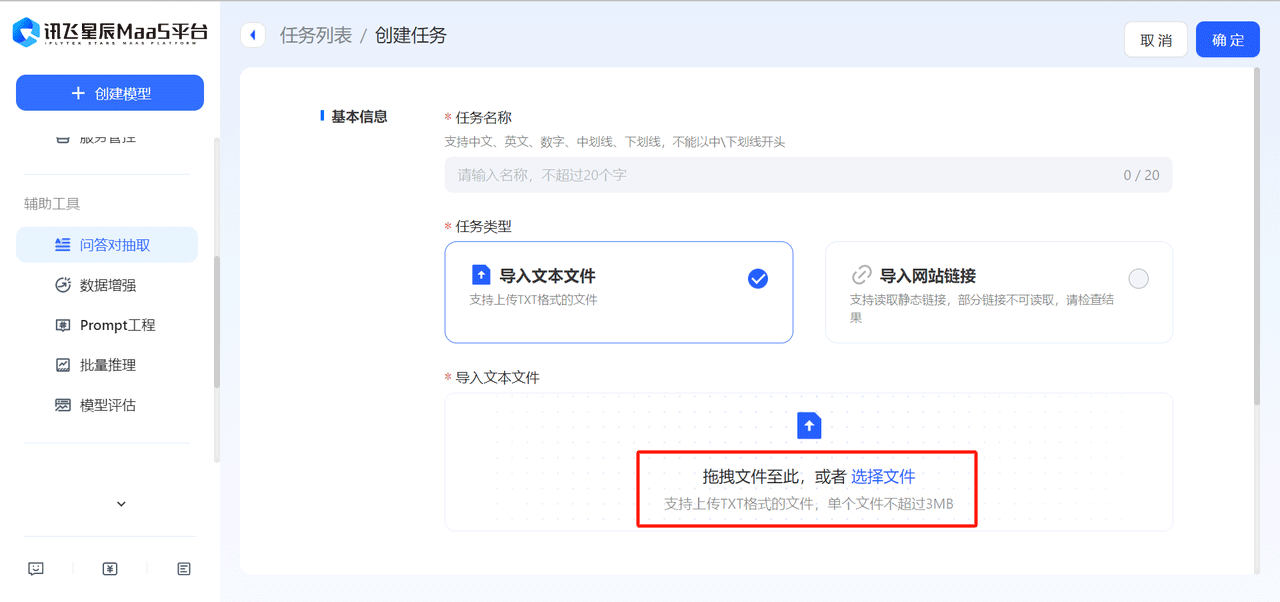1280x602 pixels.
Task: Click the 数据增强 icon in sidebar
Action: (62, 285)
